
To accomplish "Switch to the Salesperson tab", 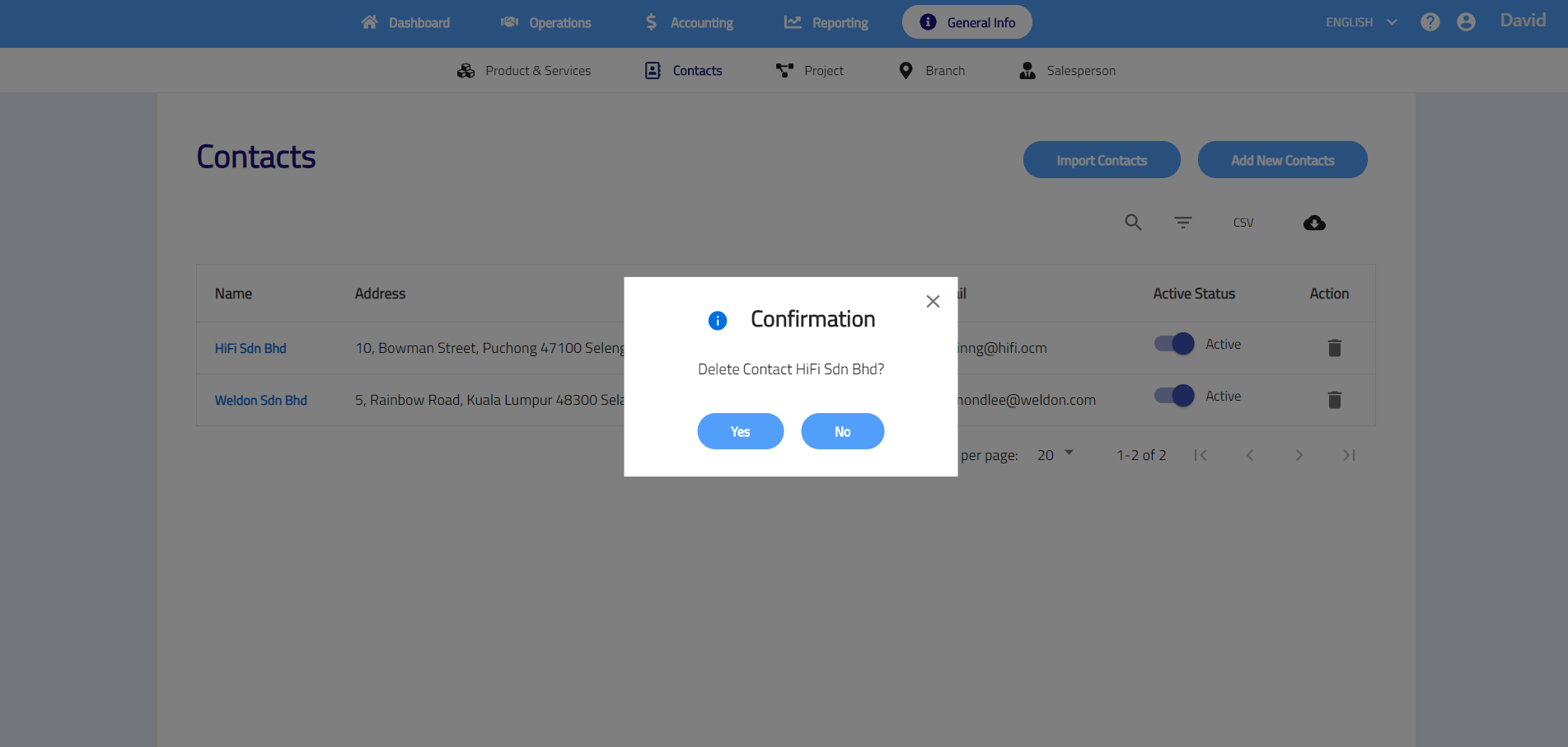I will (x=1068, y=71).
